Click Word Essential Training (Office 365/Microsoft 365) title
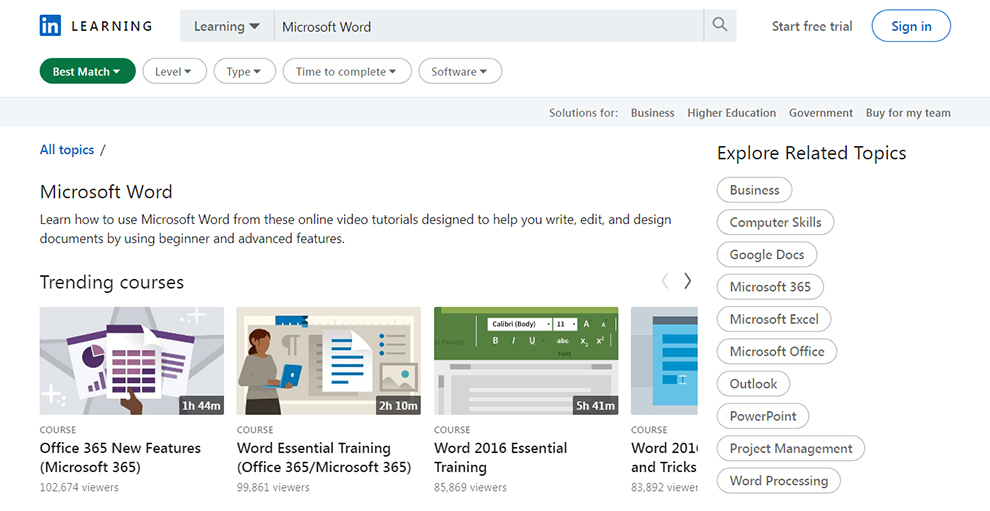Viewport: 990px width, 511px height. point(324,457)
